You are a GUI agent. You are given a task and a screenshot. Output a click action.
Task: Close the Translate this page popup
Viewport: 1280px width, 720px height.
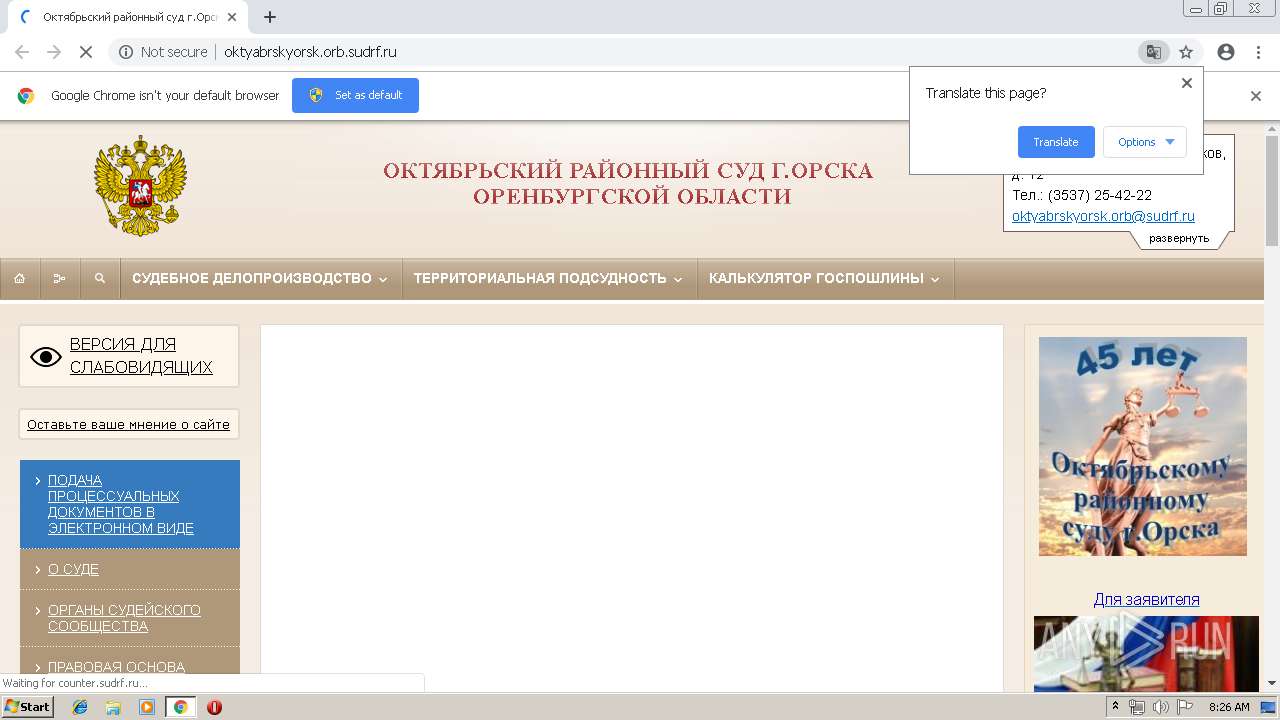(1187, 83)
